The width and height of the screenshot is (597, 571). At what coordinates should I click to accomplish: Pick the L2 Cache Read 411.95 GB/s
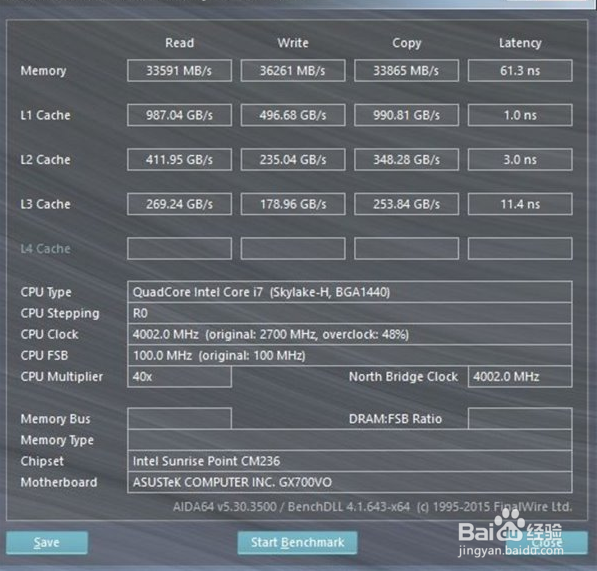pyautogui.click(x=179, y=159)
